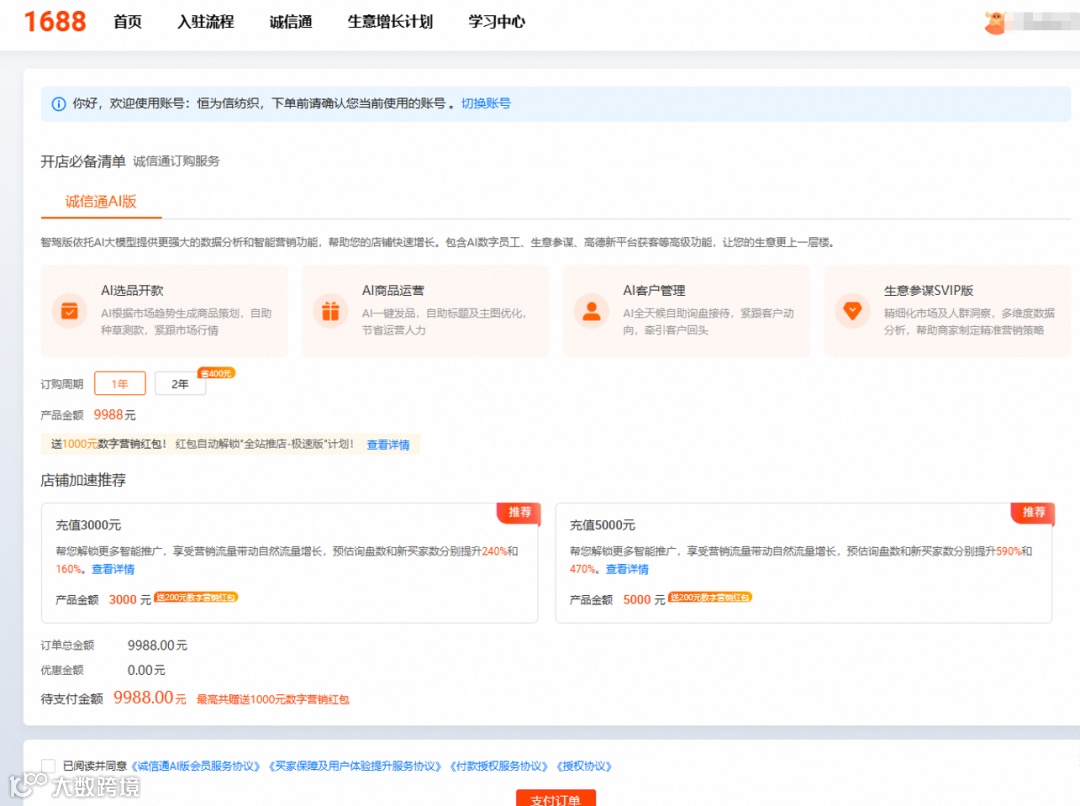Select the 诚信通AI版 tab
The image size is (1080, 806).
click(101, 201)
